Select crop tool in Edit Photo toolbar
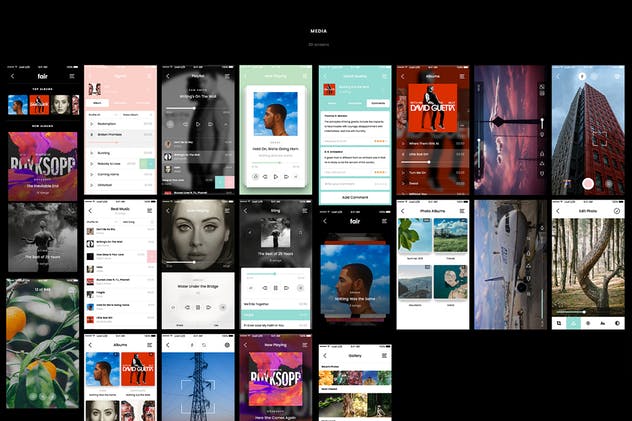 [x=559, y=323]
